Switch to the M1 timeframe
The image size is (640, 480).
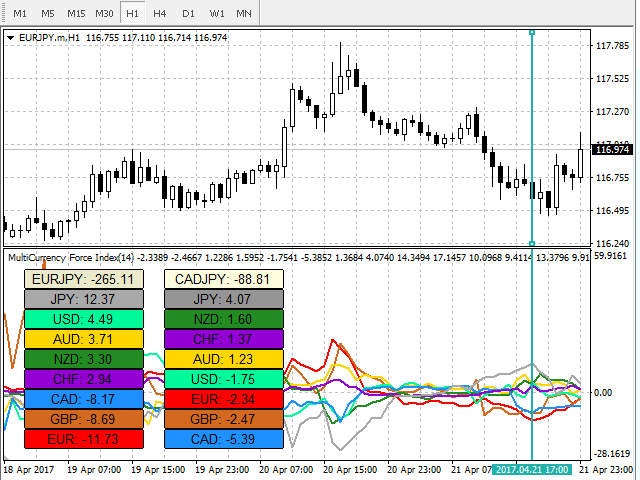20,14
